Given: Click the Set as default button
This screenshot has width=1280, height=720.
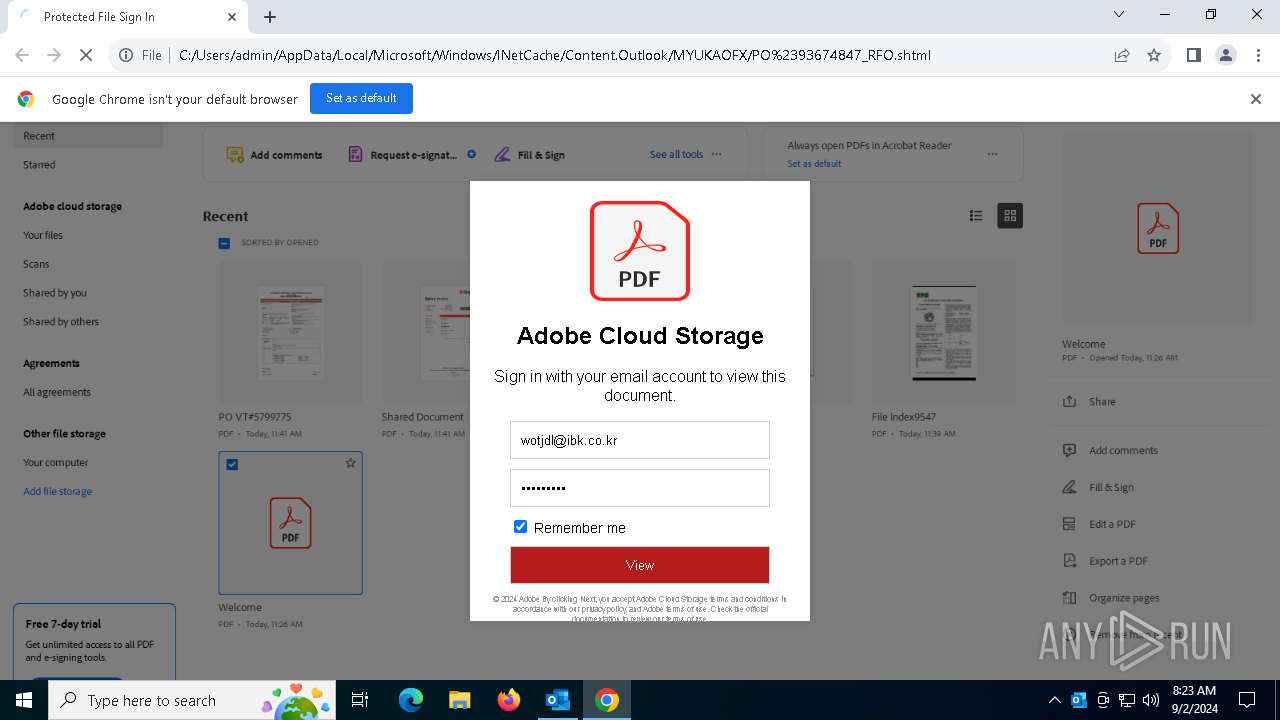Looking at the screenshot, I should pos(361,98).
